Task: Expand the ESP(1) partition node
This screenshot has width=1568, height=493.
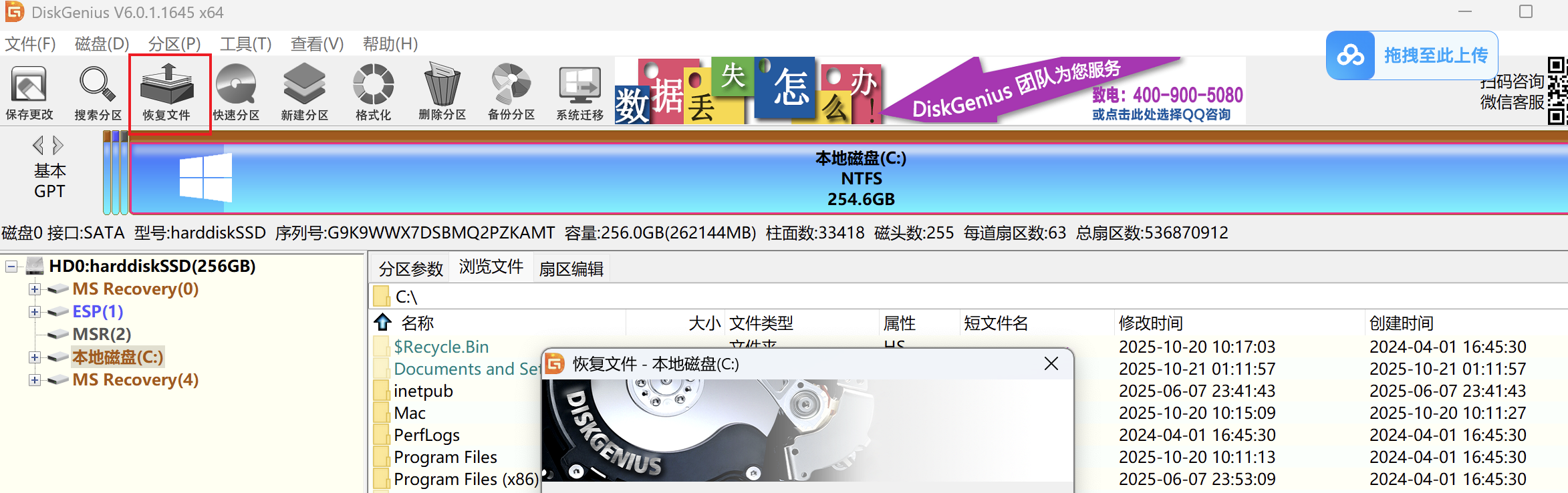Action: tap(35, 312)
